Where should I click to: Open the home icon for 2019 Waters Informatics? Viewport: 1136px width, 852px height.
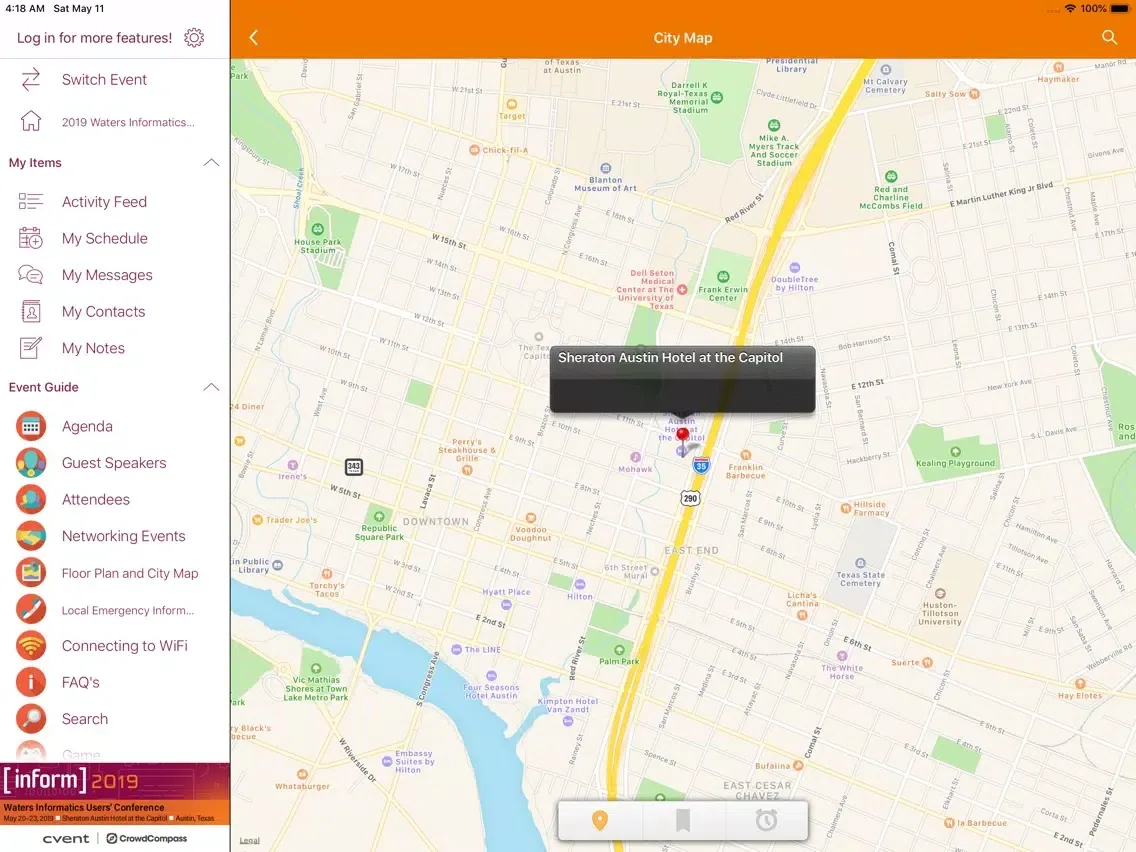(x=30, y=121)
